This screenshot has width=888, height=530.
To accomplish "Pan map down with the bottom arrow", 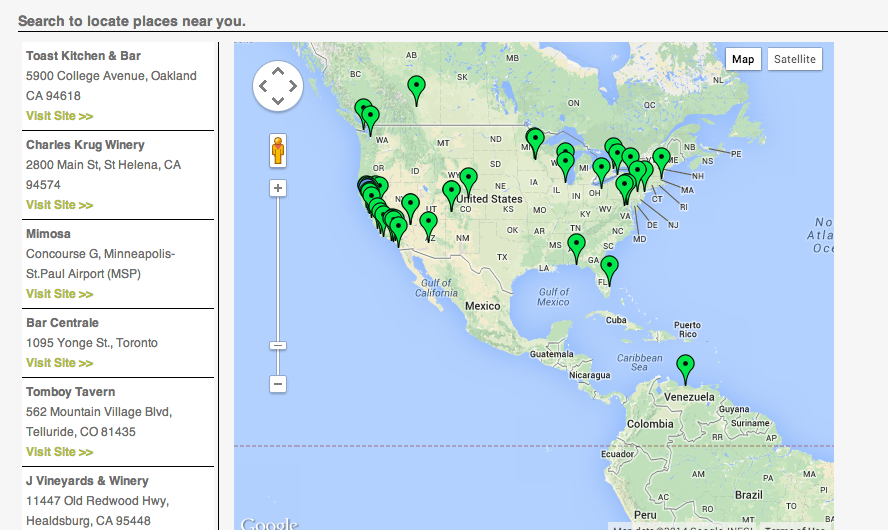I will [x=278, y=100].
